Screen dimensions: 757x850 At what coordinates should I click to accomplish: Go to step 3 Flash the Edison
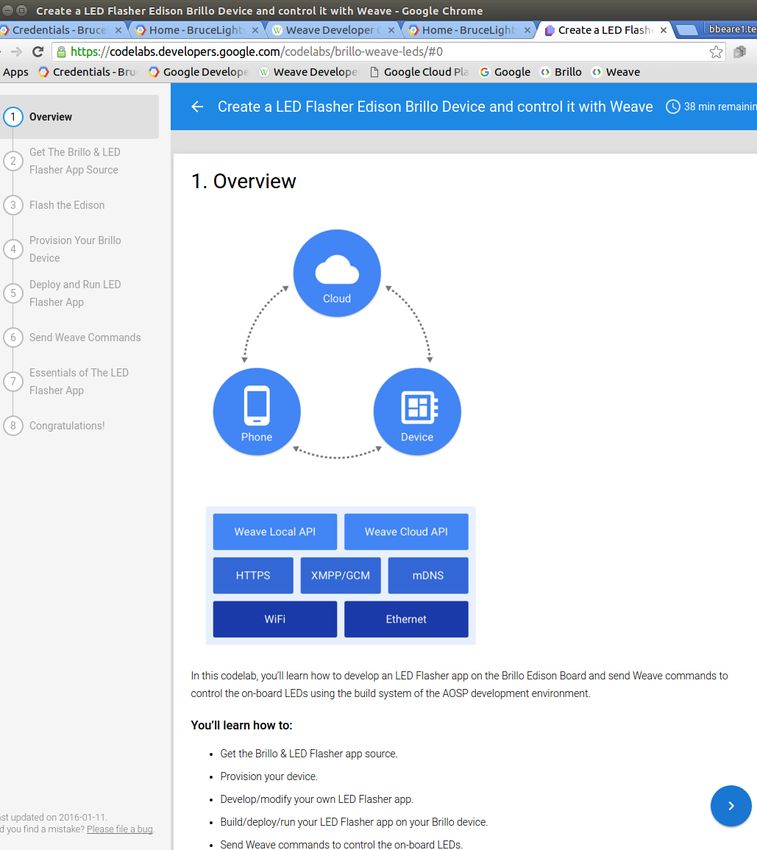click(x=79, y=205)
